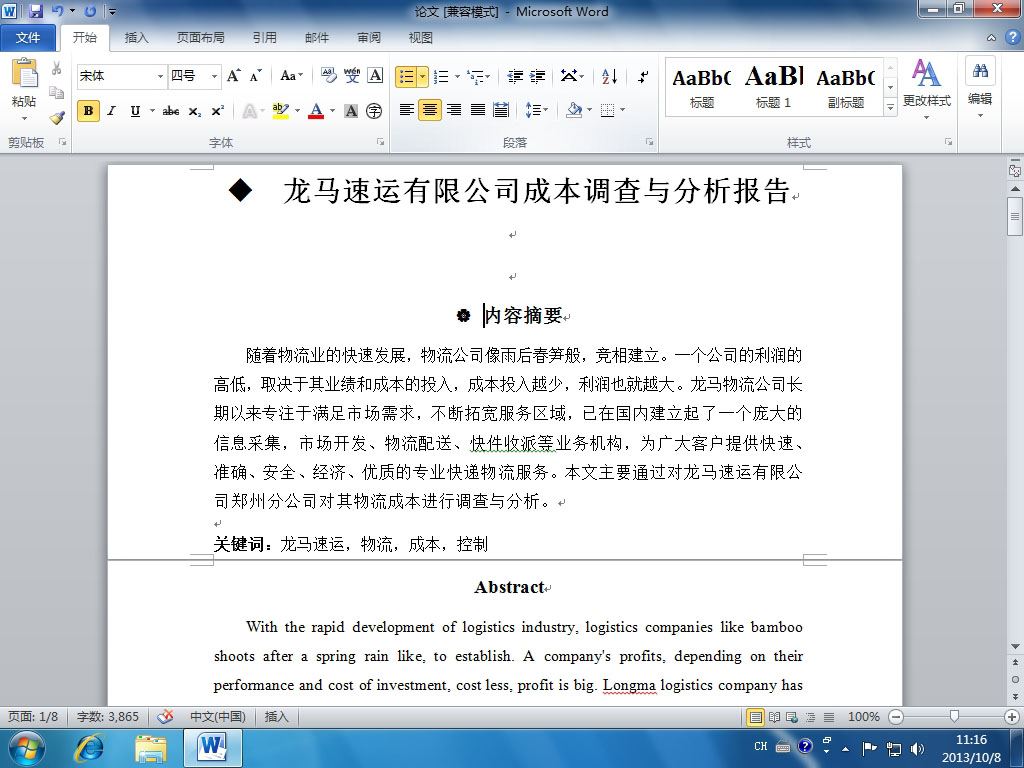Apply the yellow text highlight color
1024x768 pixels.
pyautogui.click(x=281, y=111)
